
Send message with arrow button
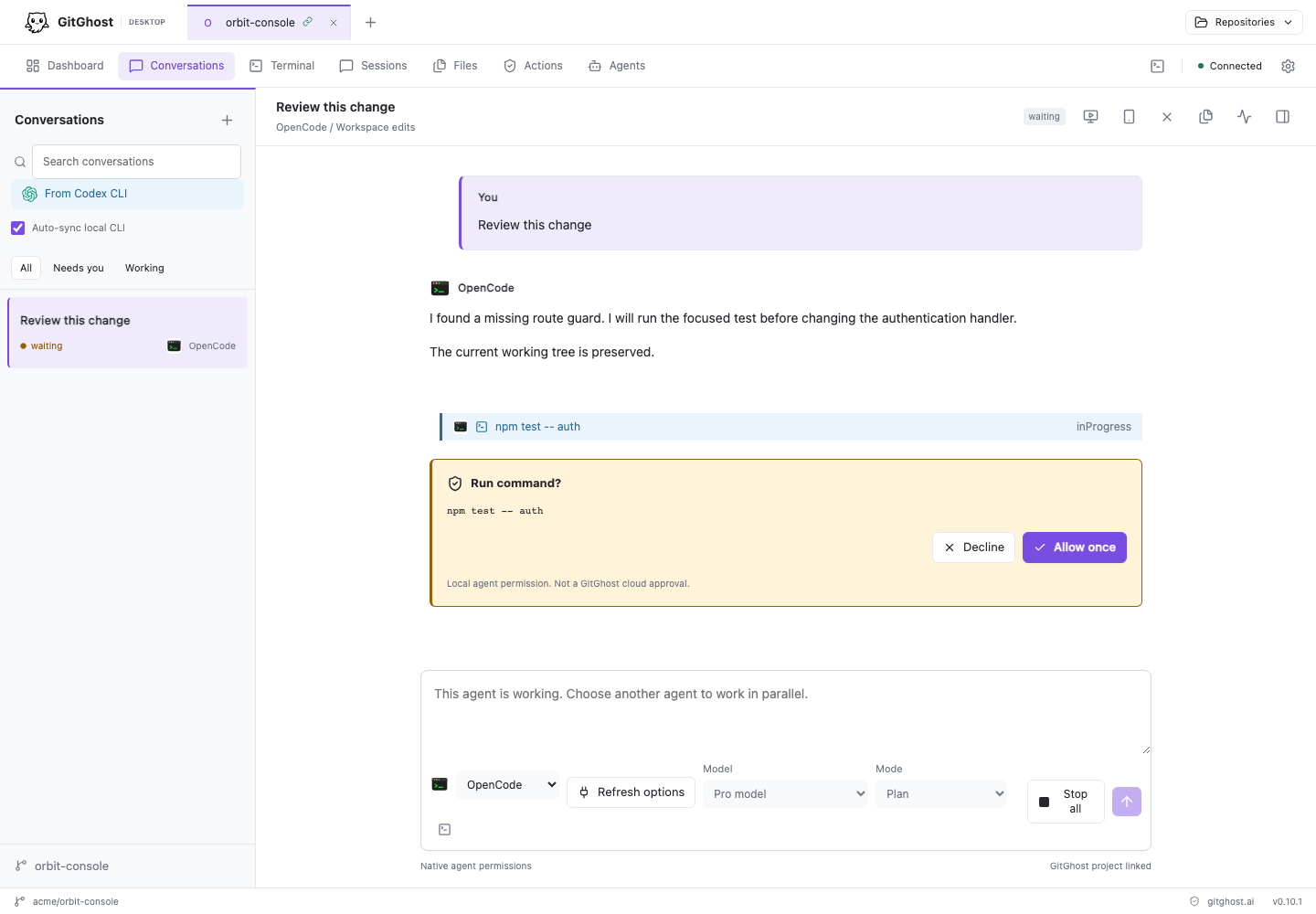(1127, 802)
